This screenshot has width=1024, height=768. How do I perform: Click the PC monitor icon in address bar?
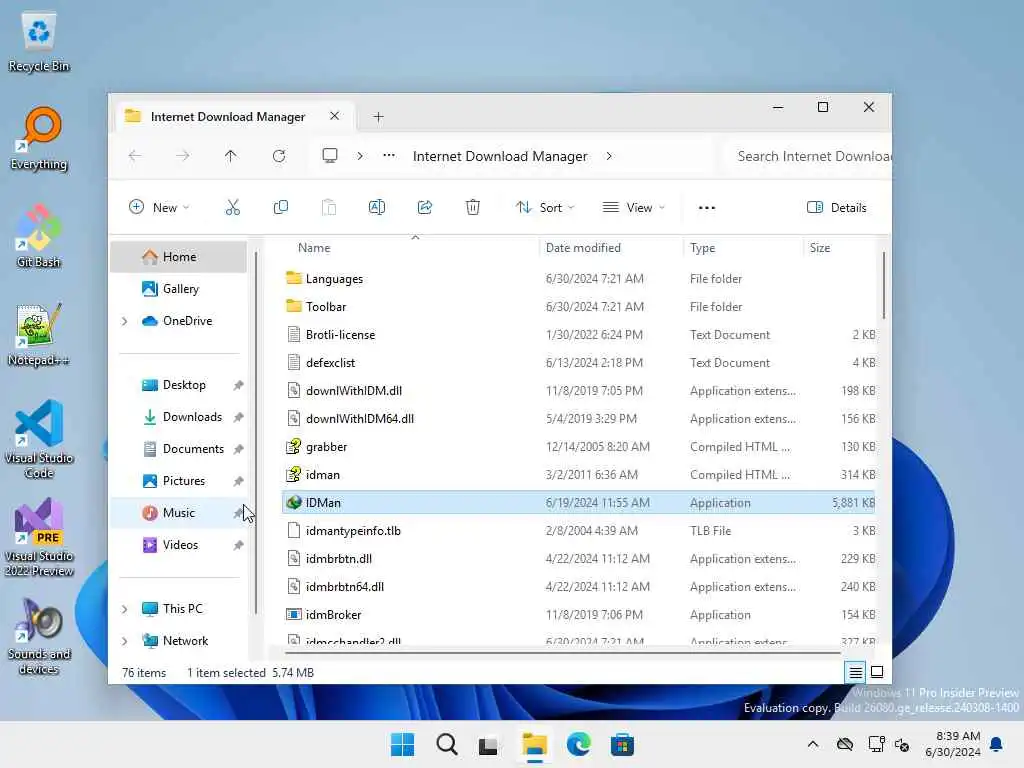pos(330,155)
